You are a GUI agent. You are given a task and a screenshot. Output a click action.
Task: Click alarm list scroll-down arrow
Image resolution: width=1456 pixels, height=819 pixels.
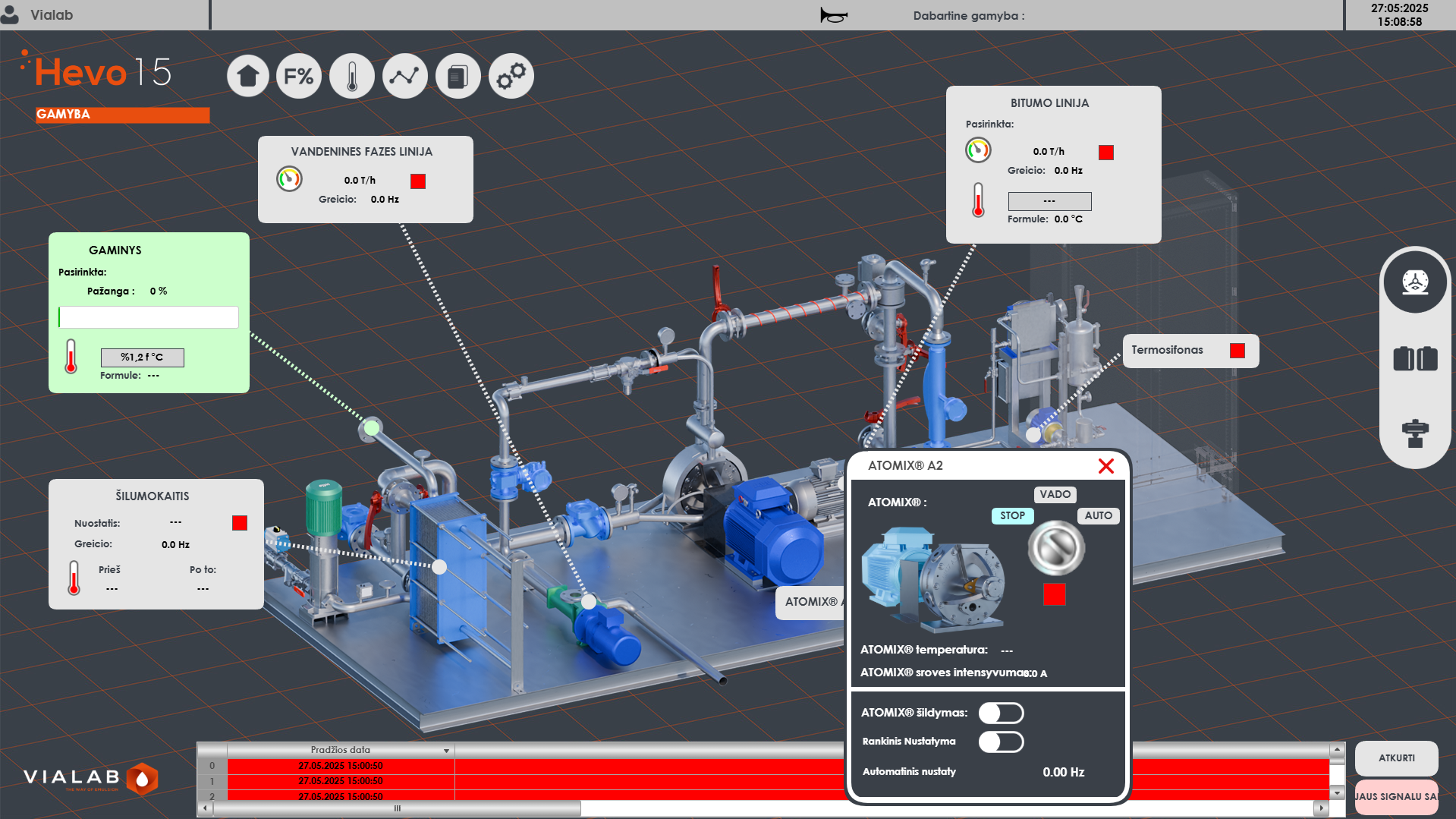[x=1337, y=793]
